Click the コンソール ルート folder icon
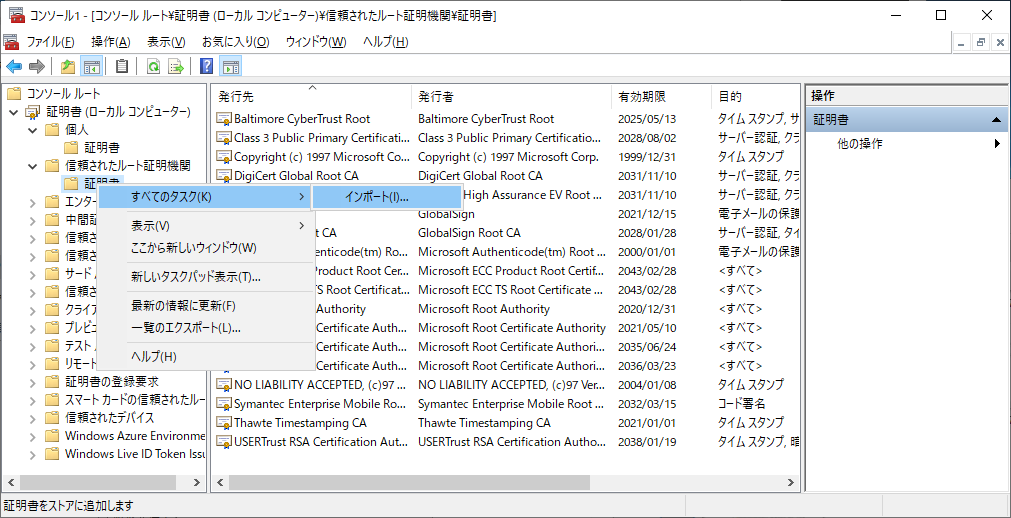The image size is (1011, 518). pos(14,94)
